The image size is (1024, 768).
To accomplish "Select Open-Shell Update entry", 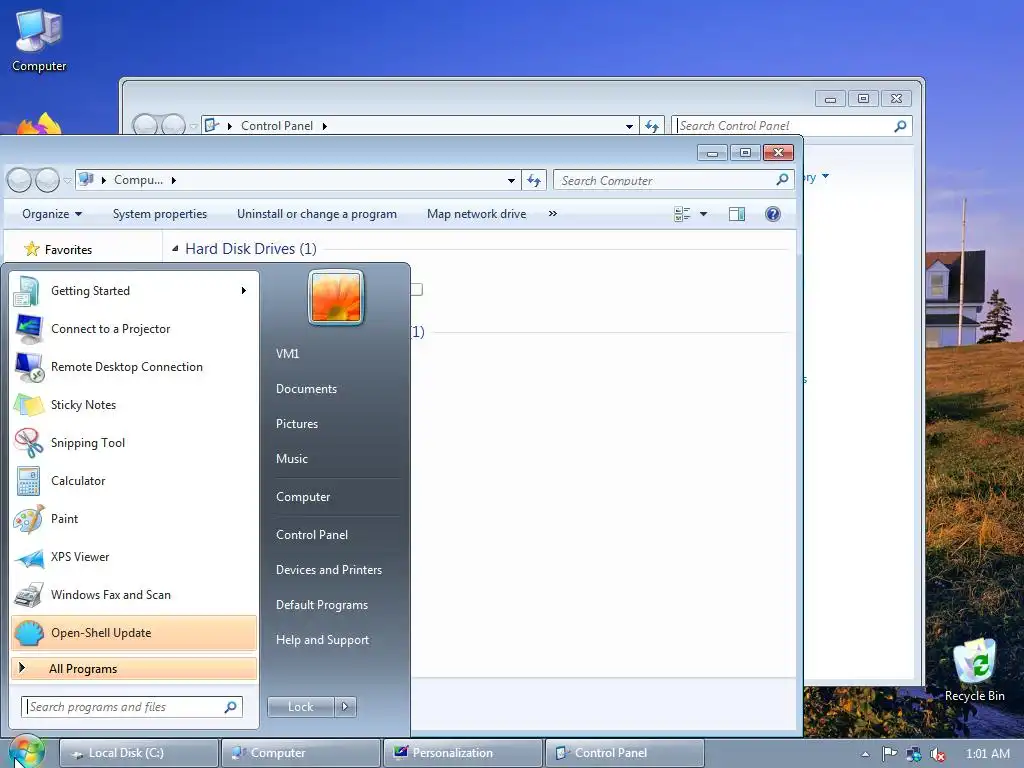I will click(x=134, y=633).
